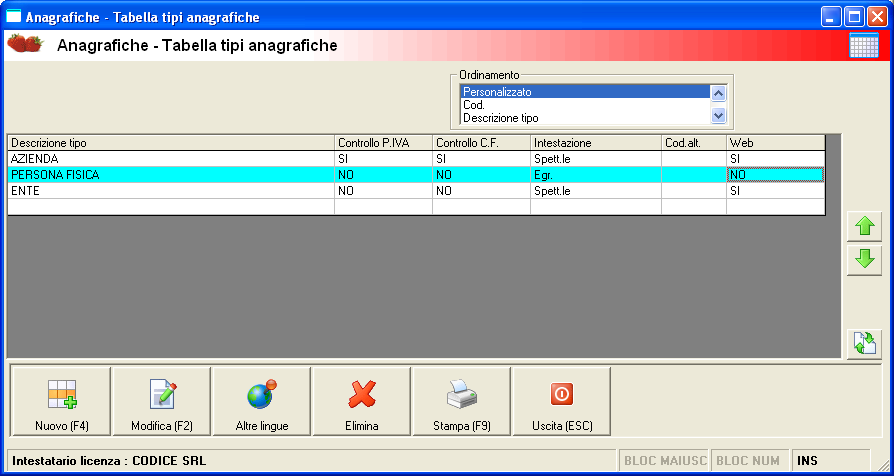Move row up with green arrow

pyautogui.click(x=864, y=227)
